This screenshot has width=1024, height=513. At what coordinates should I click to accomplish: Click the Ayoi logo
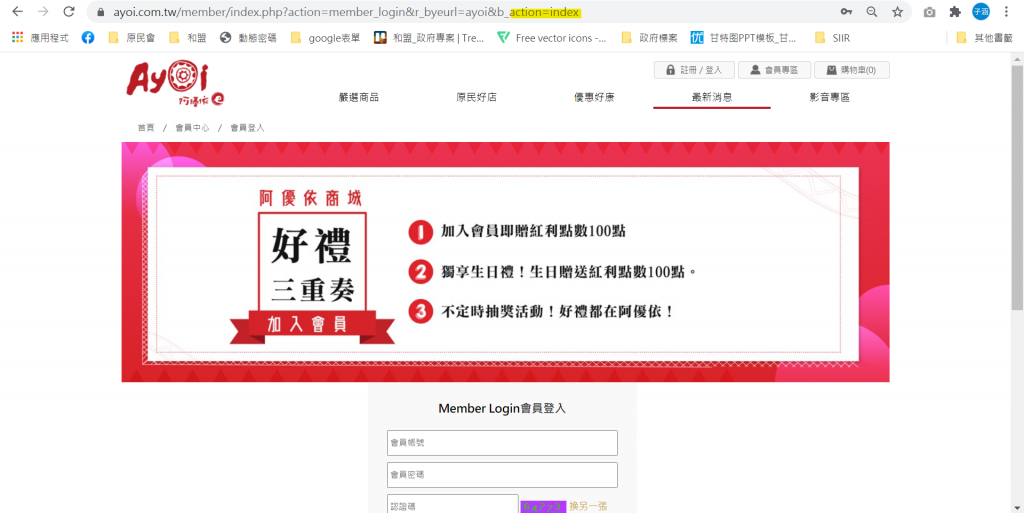[176, 84]
